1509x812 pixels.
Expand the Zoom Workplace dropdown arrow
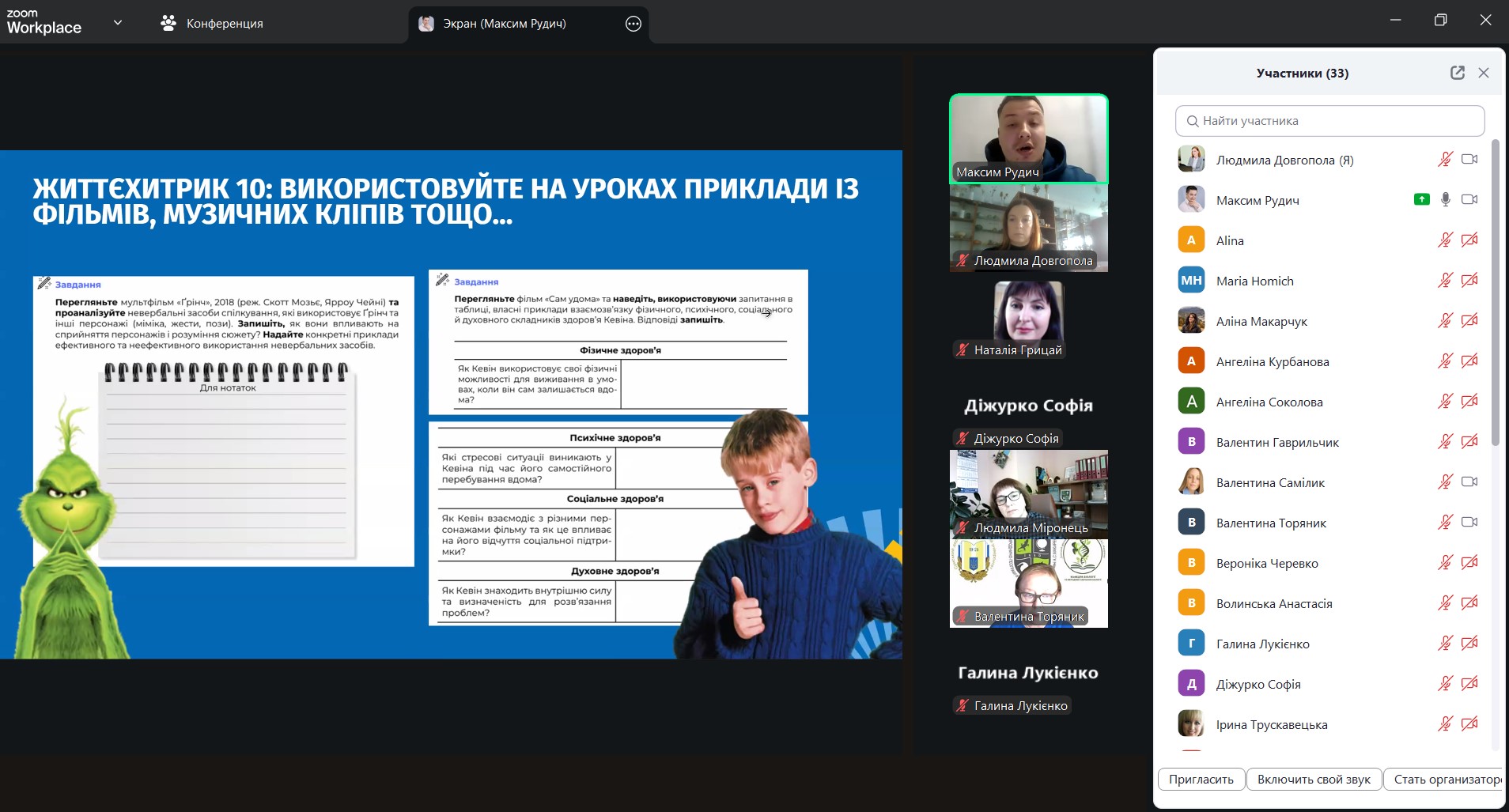tap(118, 23)
